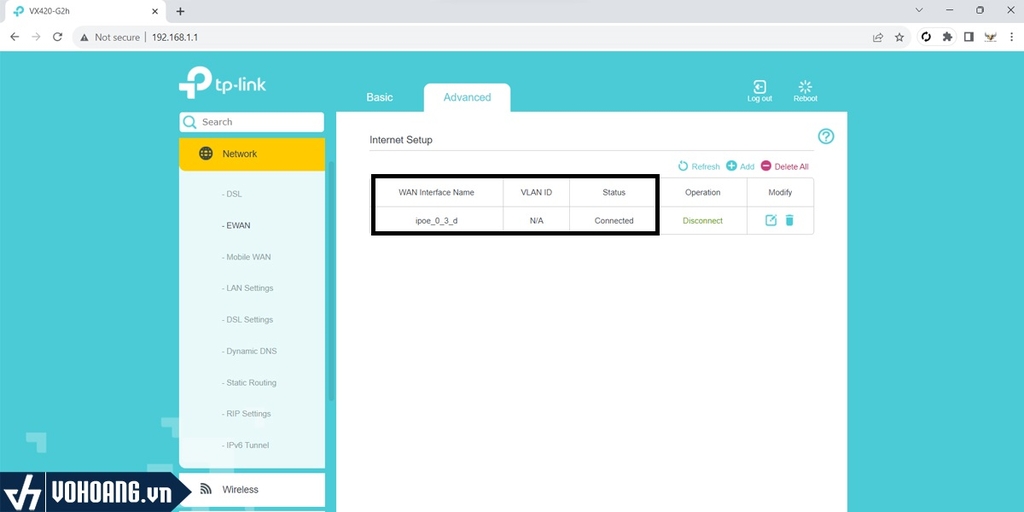Open LAN Settings
The image size is (1024, 512).
point(248,288)
